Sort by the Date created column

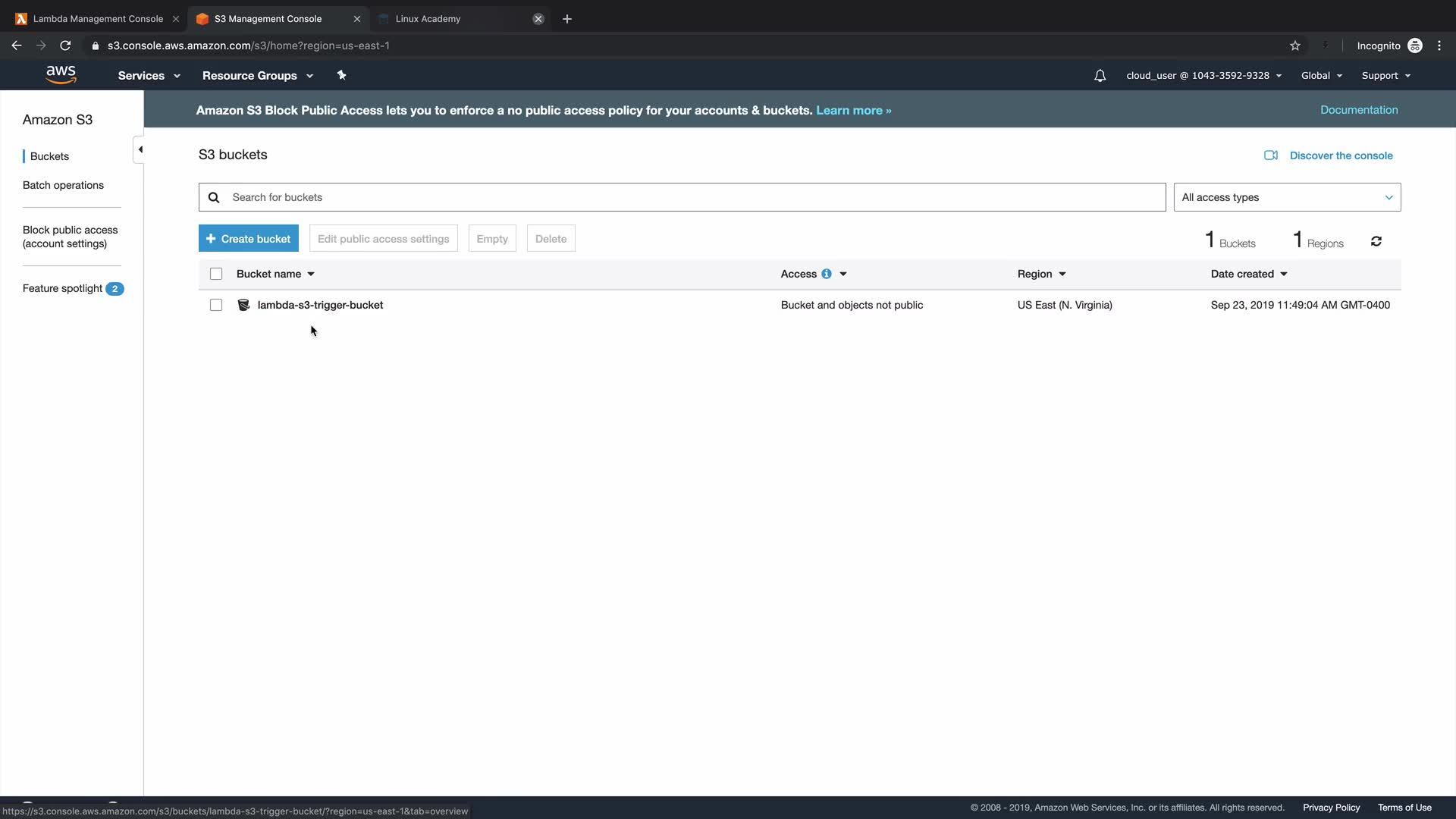1248,274
